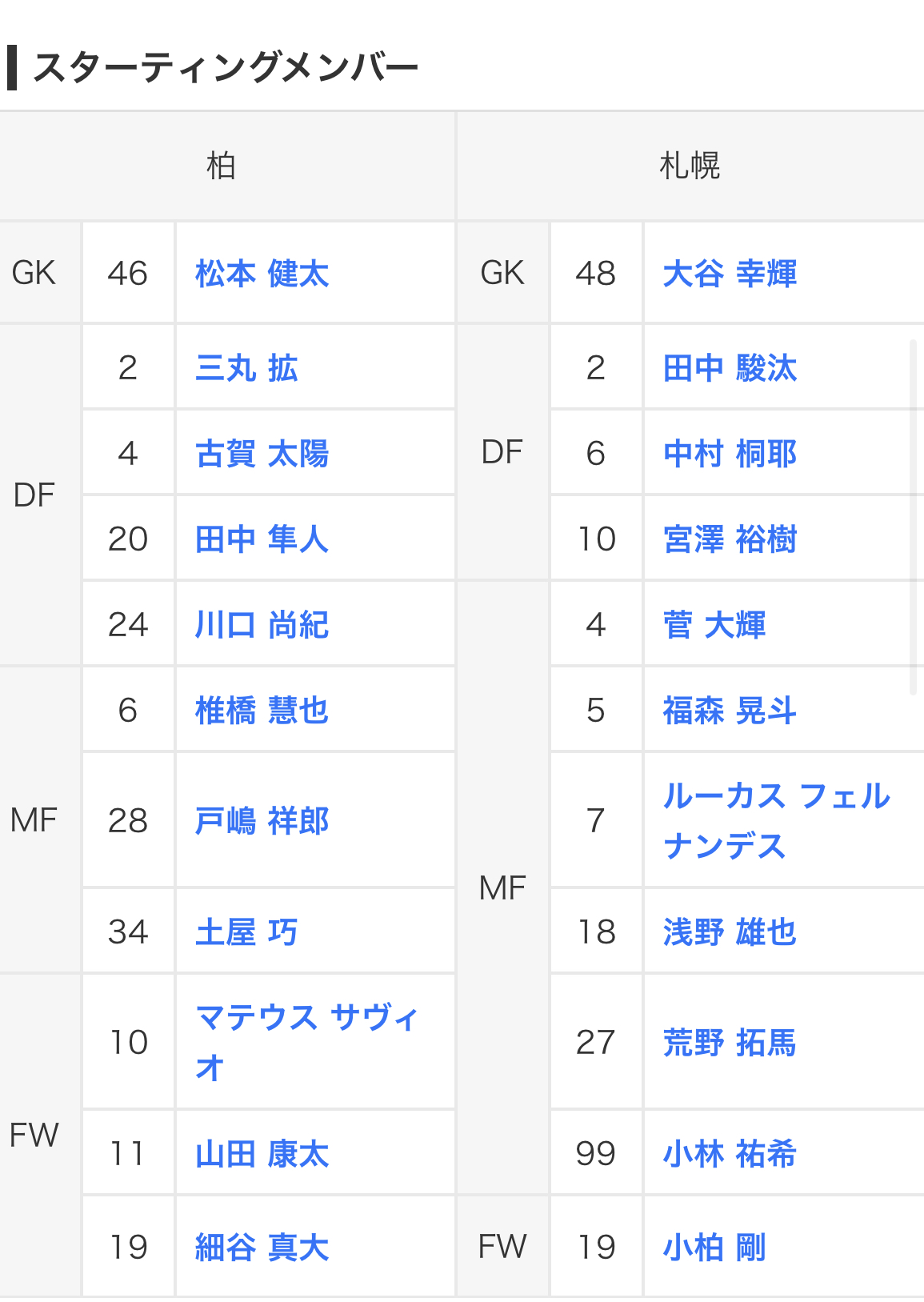Click forward 小柏 剛 player link
Viewport: 924px width, 1302px height.
coord(714,1248)
